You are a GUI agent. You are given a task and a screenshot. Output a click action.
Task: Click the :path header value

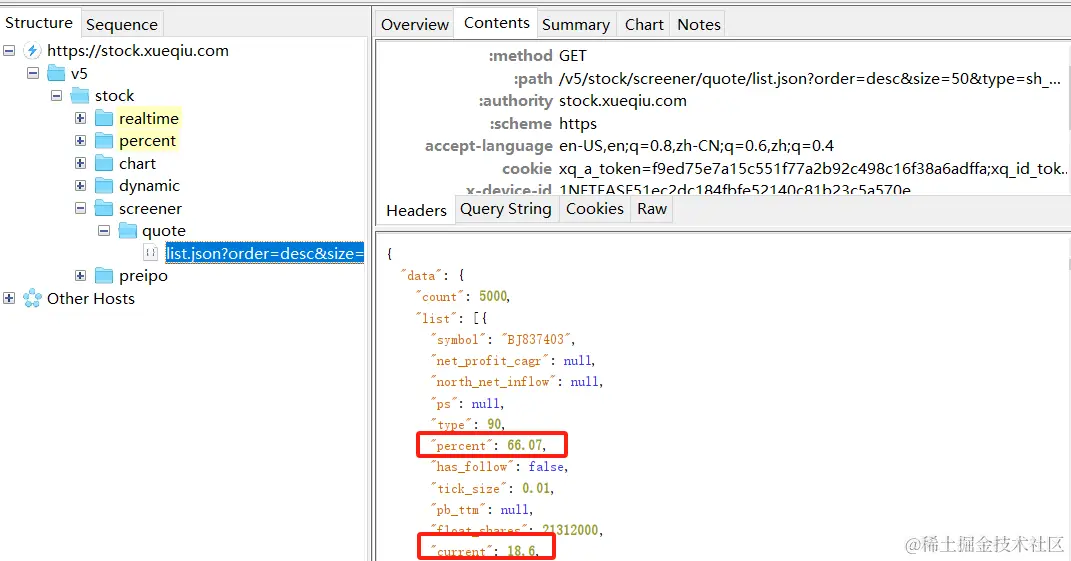pyautogui.click(x=809, y=79)
